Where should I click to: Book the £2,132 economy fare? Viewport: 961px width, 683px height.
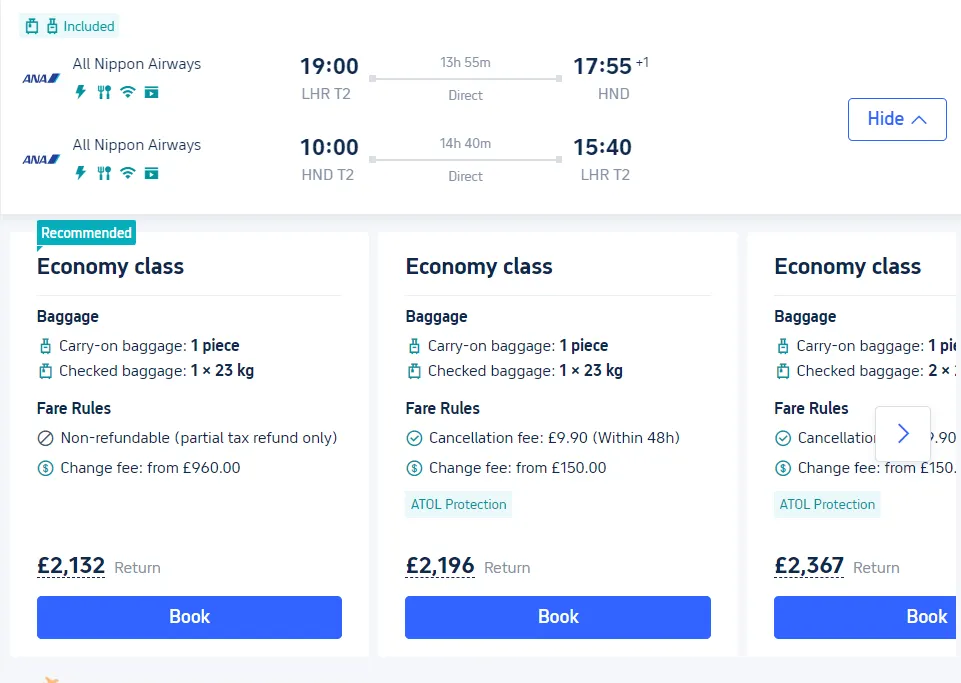coord(189,617)
